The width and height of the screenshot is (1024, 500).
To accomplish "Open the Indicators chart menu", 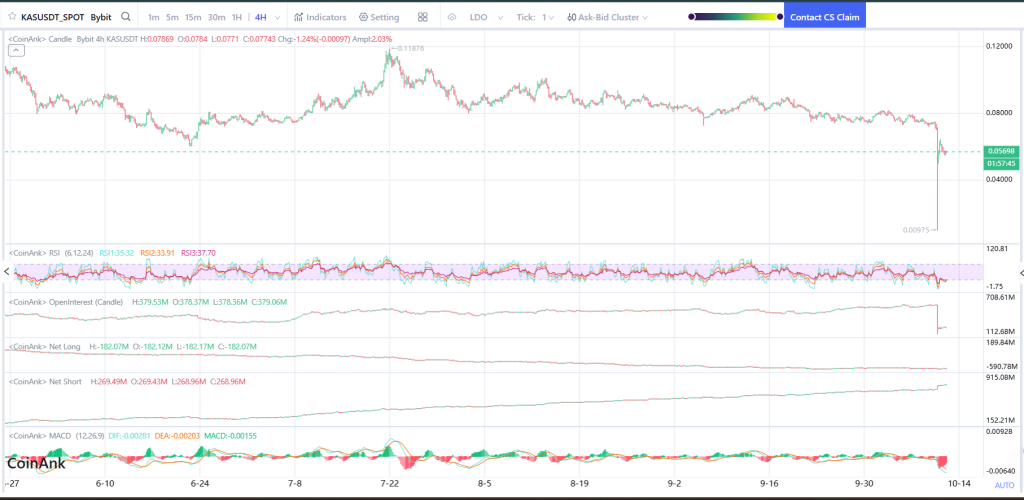I will coord(320,17).
